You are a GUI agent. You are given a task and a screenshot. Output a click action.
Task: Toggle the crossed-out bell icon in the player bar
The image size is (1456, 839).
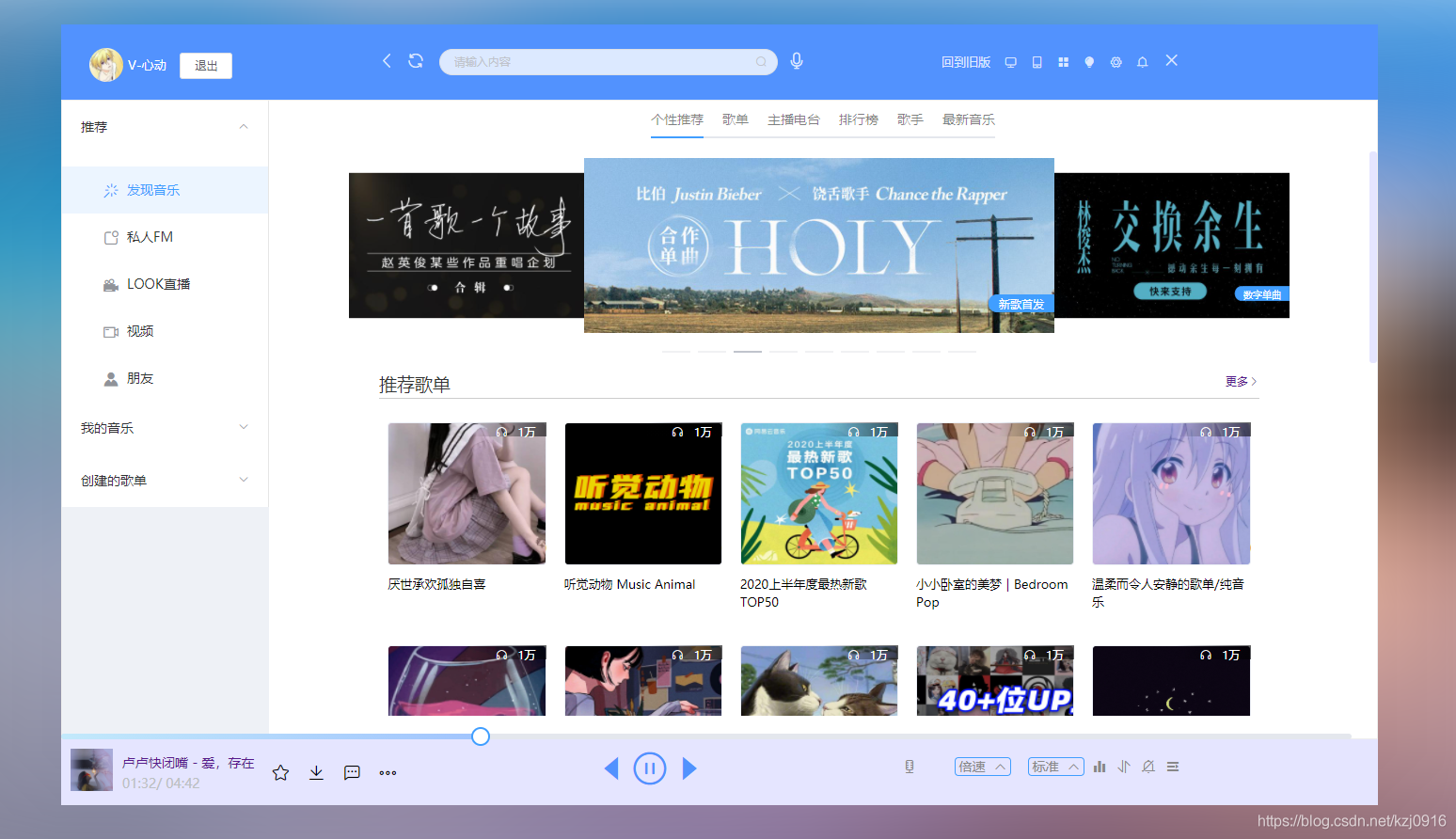coord(1148,767)
